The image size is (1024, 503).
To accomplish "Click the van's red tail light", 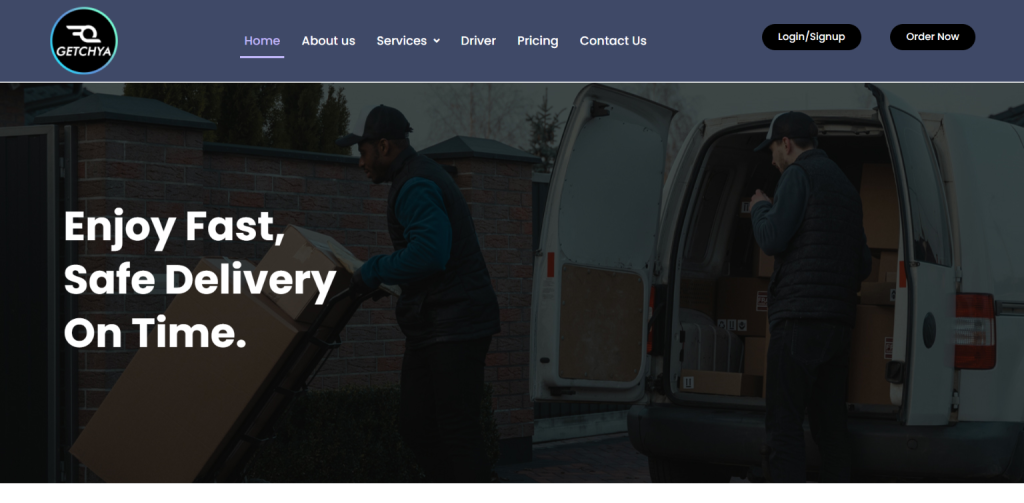I will (x=974, y=331).
